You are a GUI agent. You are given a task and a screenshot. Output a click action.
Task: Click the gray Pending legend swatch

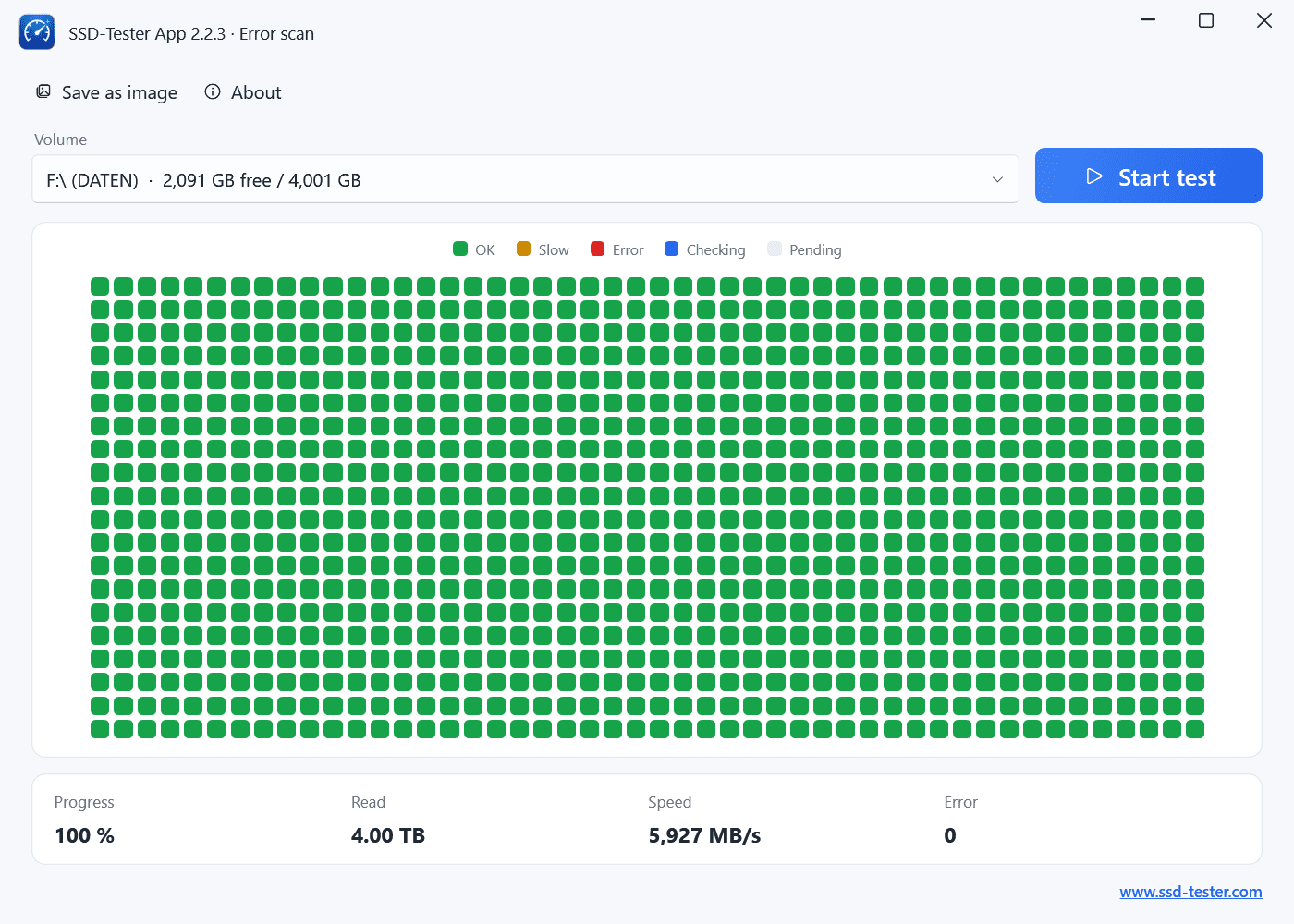775,249
